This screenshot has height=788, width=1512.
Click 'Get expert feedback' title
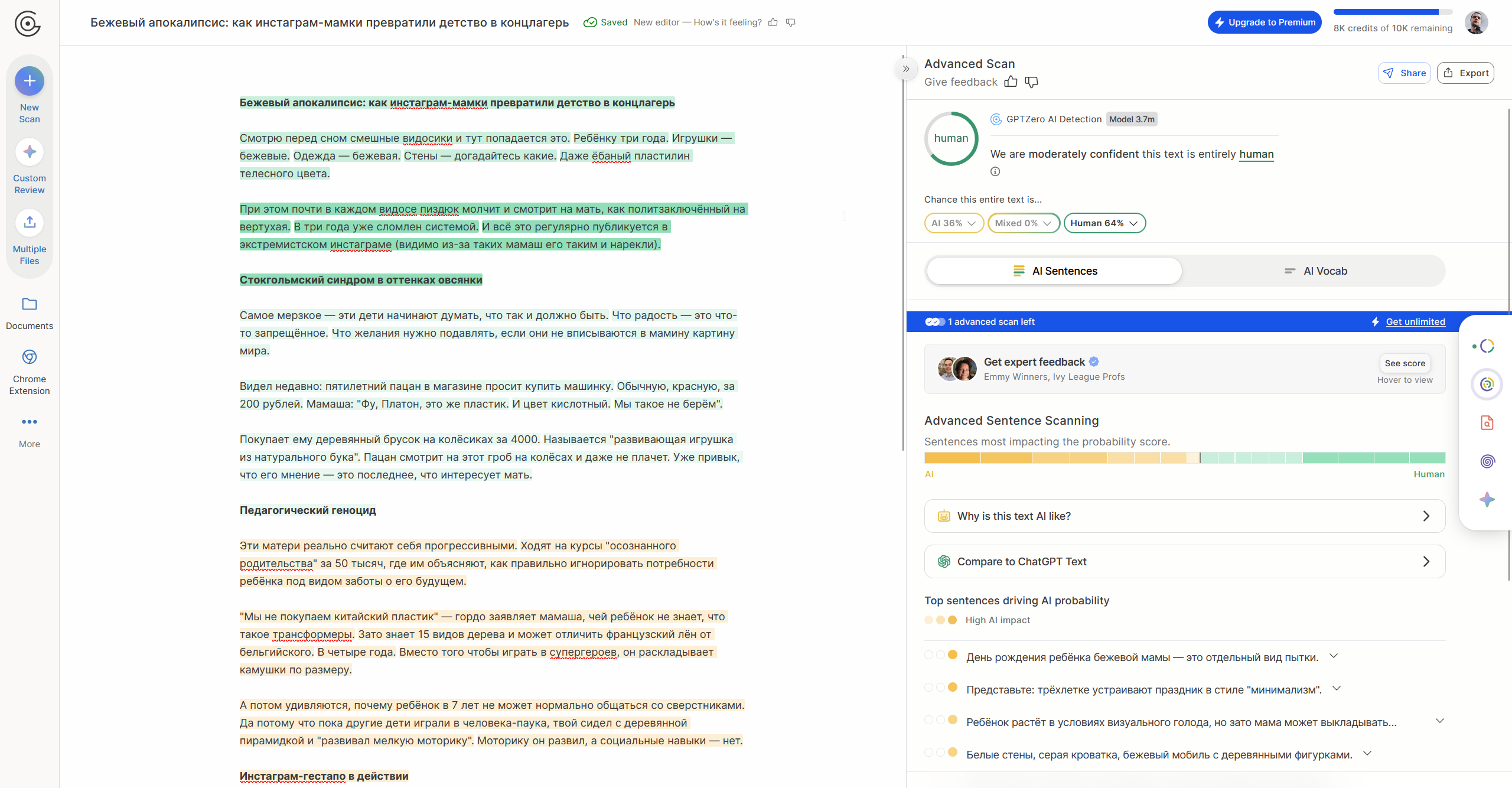(1034, 362)
